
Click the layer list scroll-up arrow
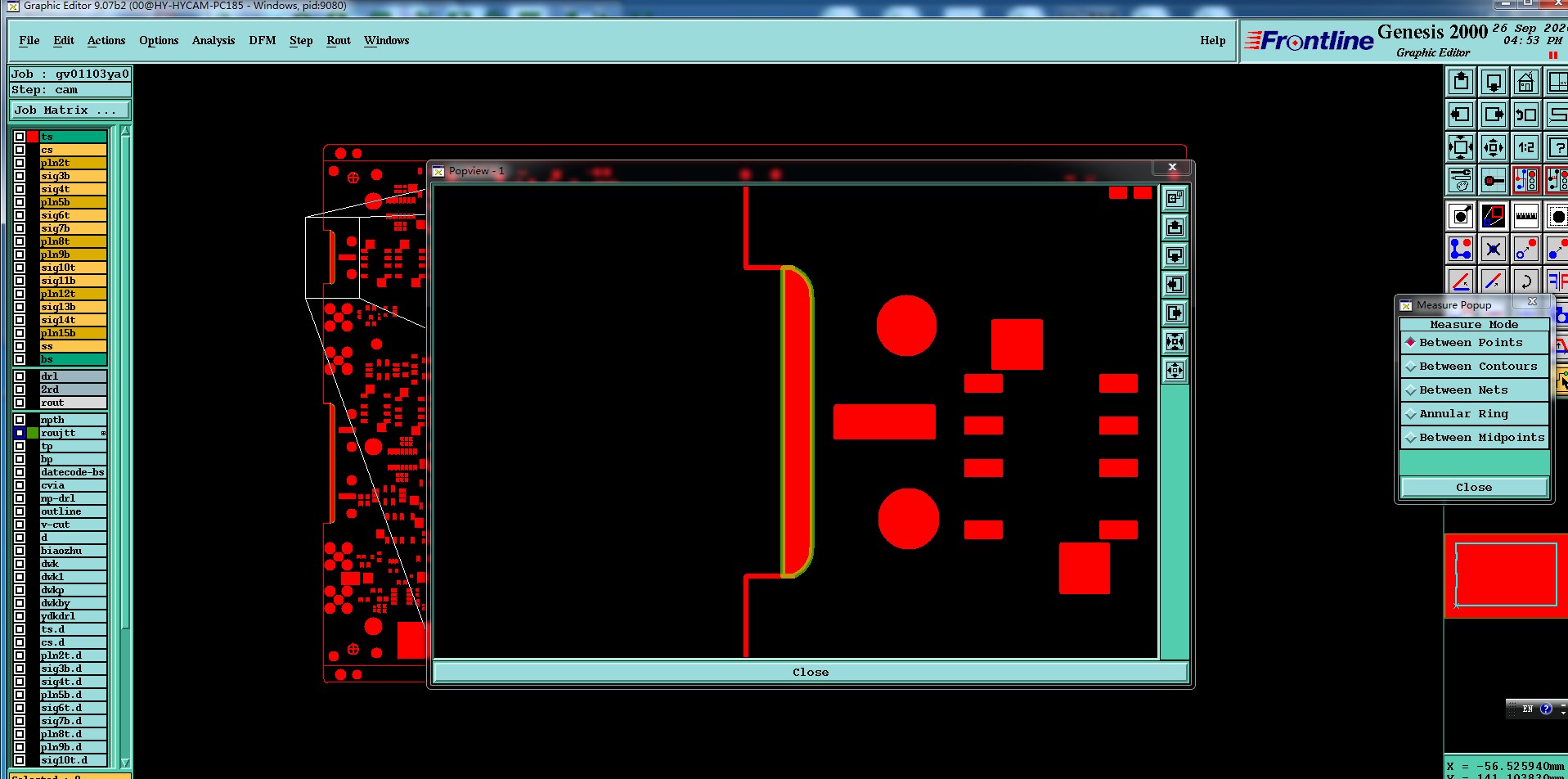125,131
